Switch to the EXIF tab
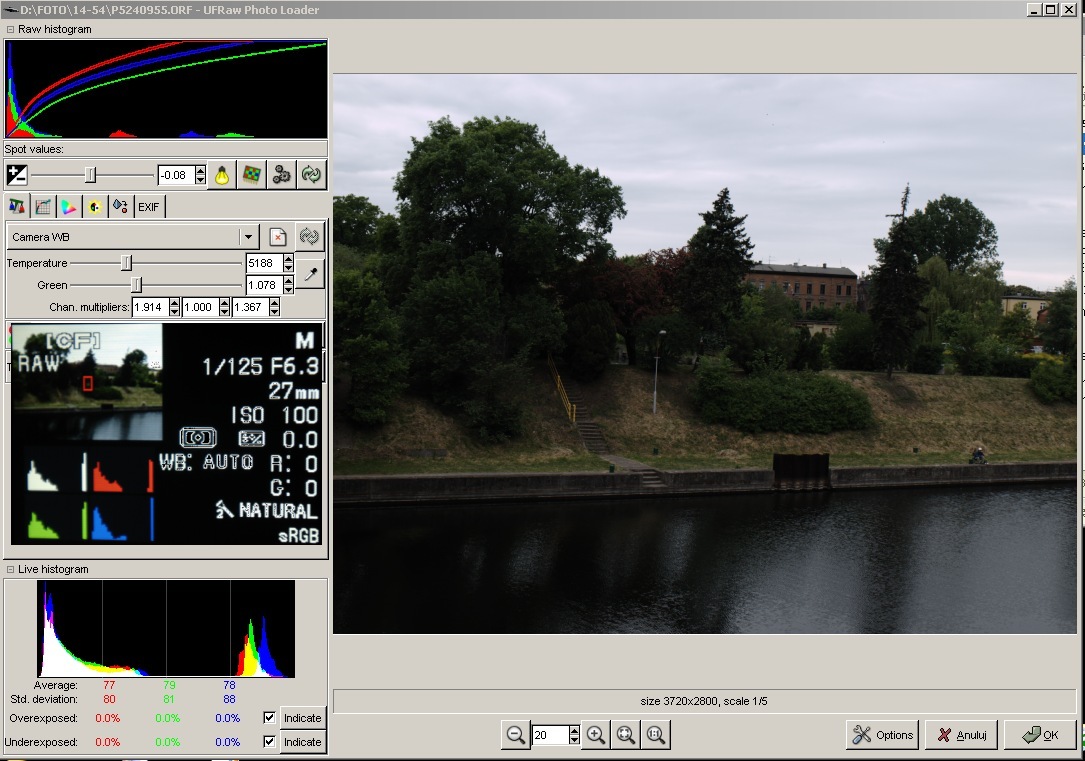The height and width of the screenshot is (761, 1085). point(149,207)
